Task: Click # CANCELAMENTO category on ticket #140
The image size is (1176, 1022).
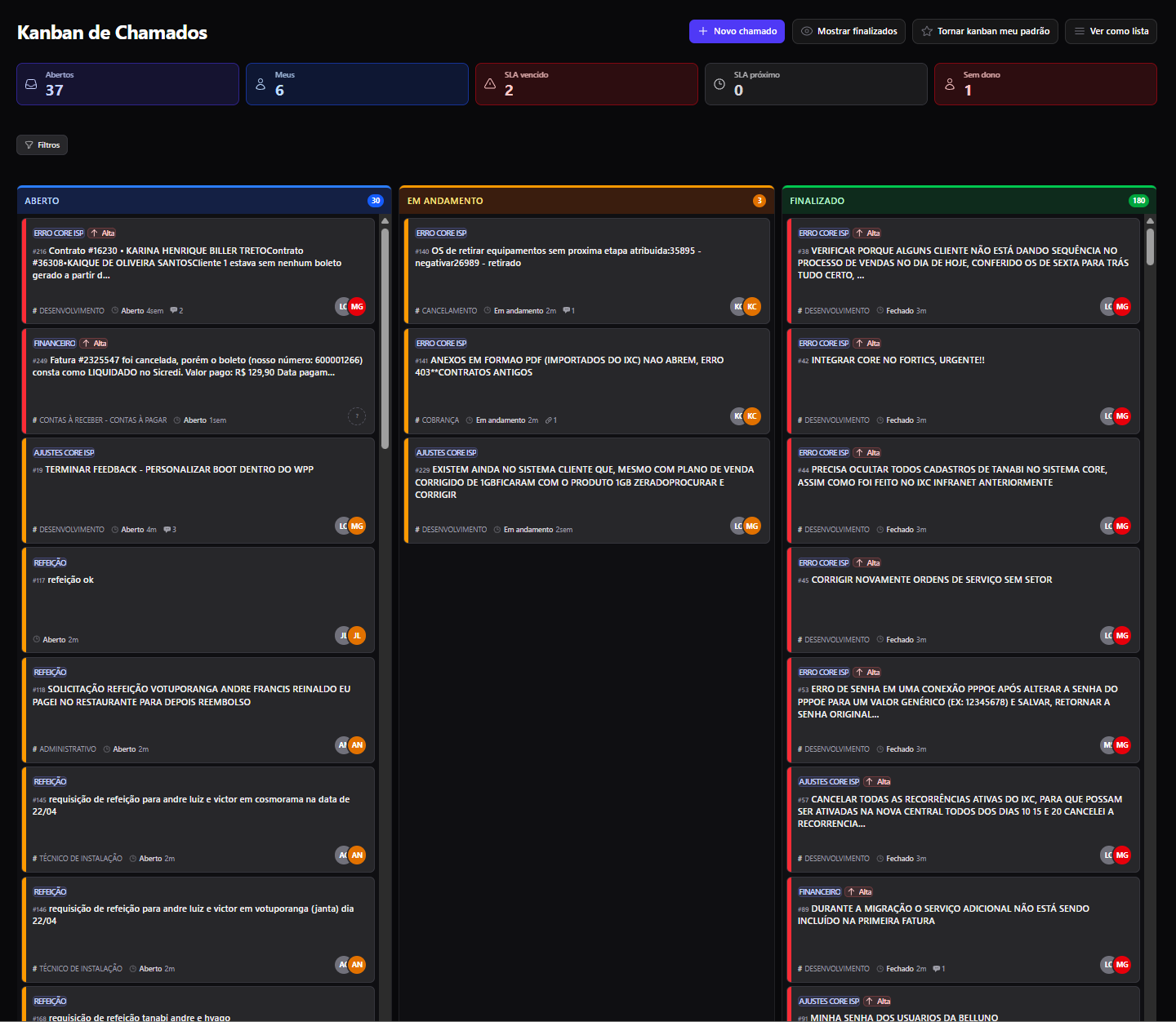Action: coord(446,311)
